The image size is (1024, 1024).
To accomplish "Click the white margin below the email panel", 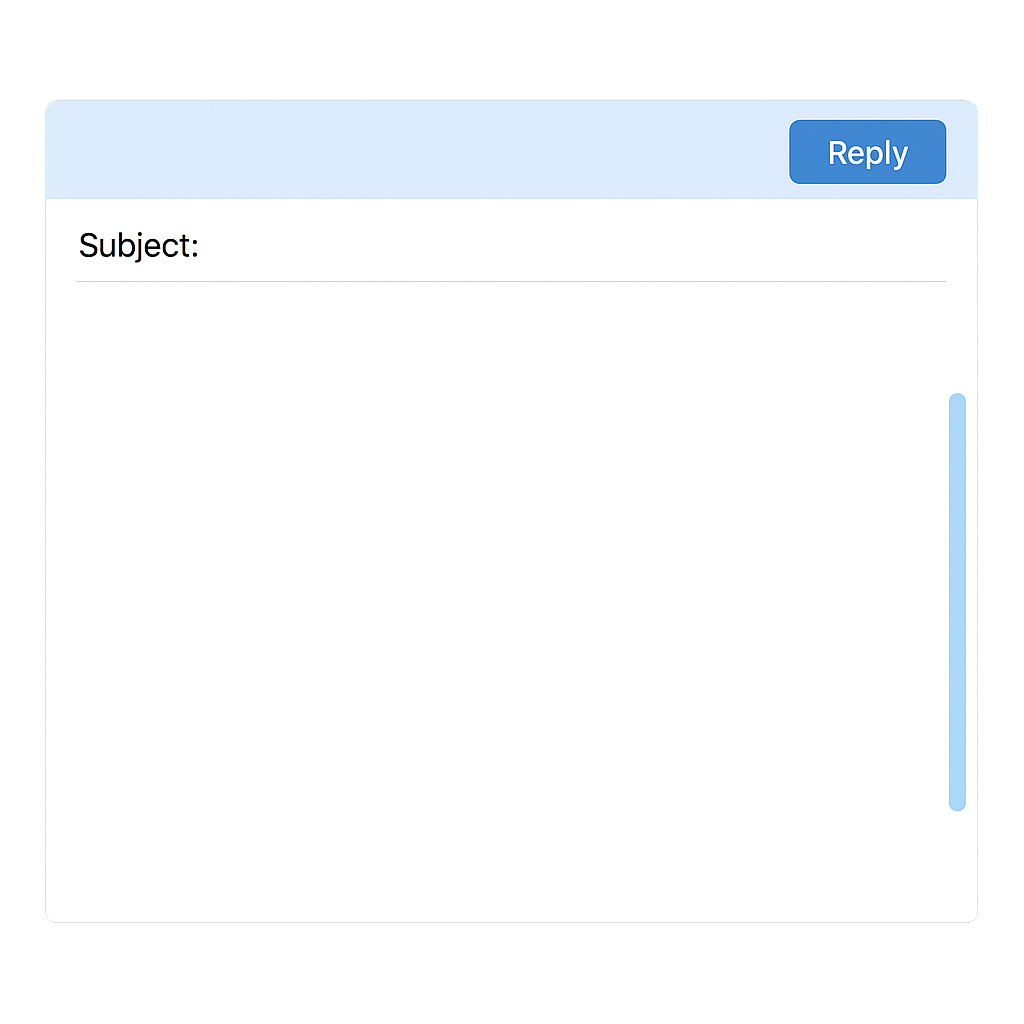I will (x=511, y=973).
